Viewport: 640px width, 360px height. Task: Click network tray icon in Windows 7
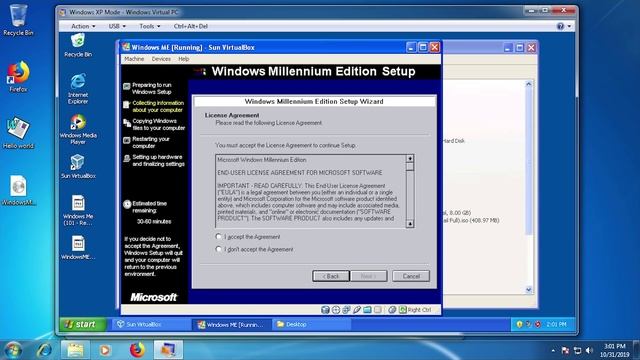577,351
